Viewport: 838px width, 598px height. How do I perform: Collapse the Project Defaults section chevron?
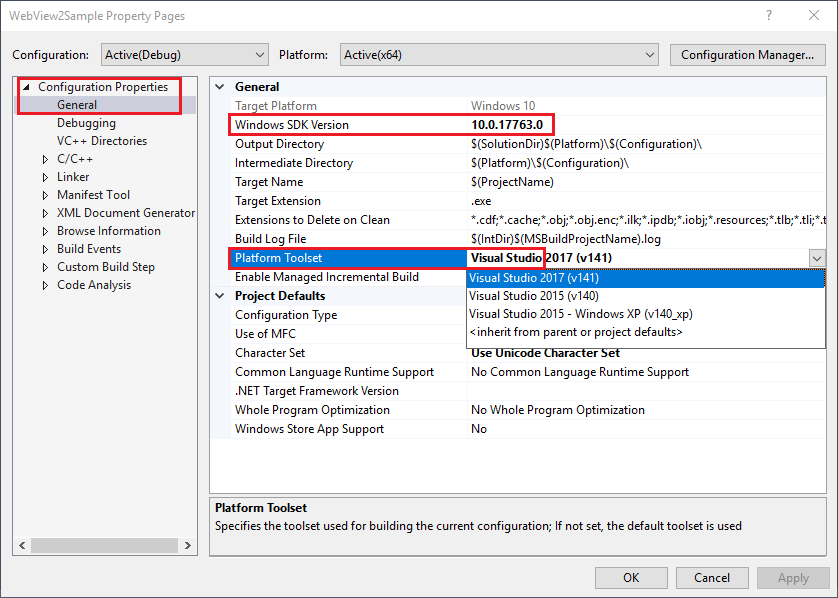point(219,296)
